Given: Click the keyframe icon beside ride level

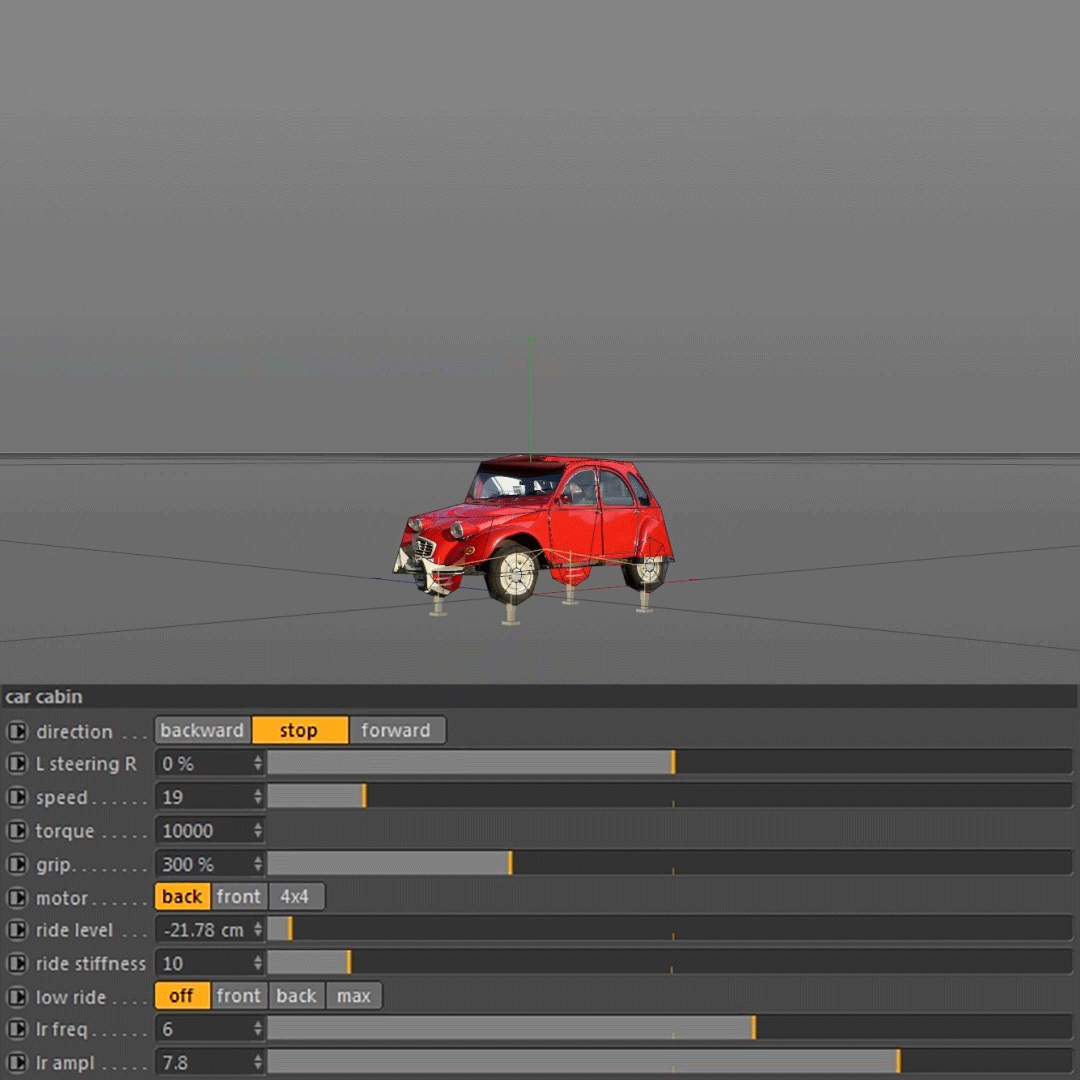Looking at the screenshot, I should click(17, 930).
